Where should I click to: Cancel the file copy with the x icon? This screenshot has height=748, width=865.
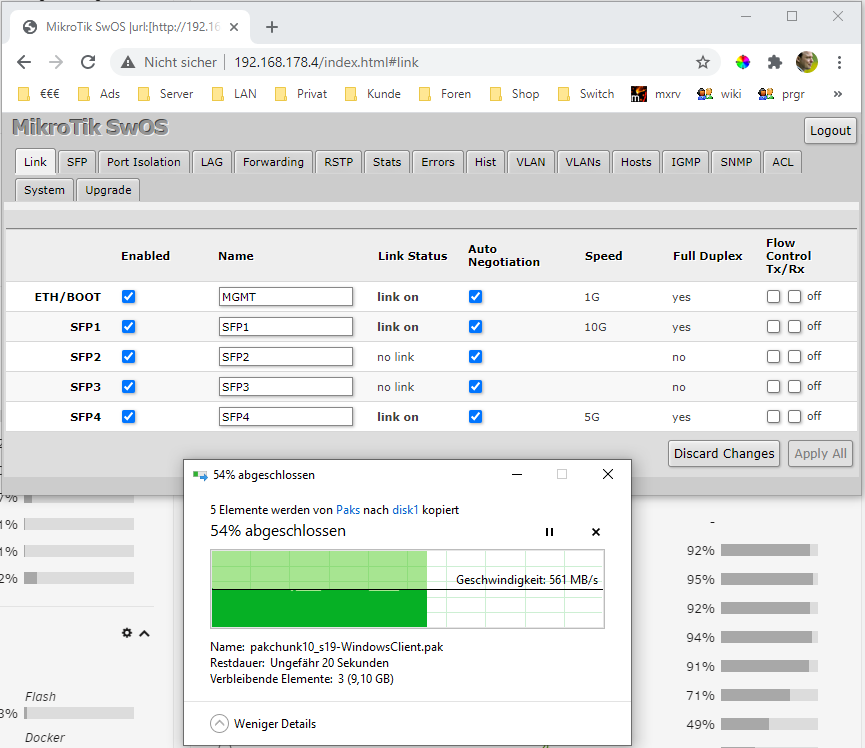coord(596,532)
